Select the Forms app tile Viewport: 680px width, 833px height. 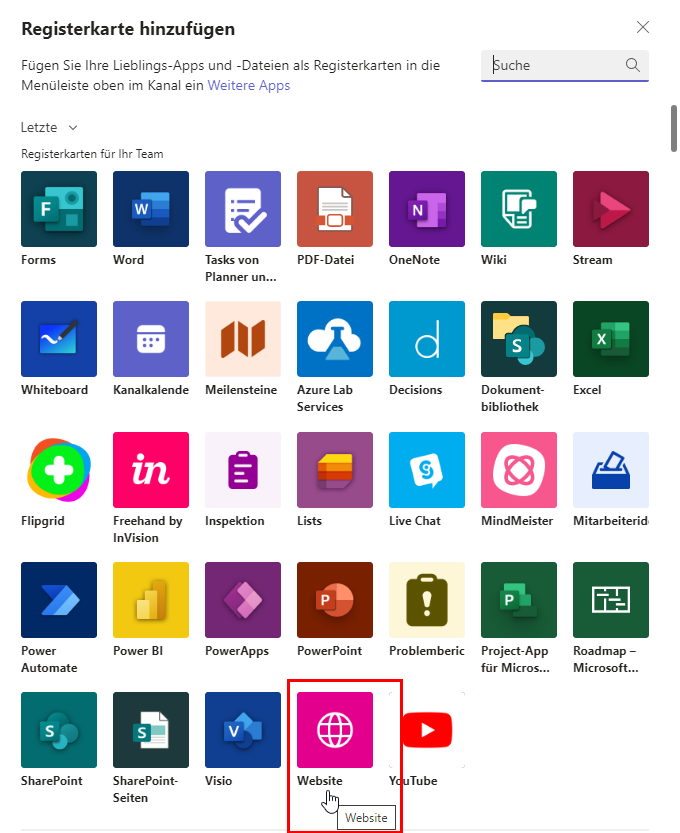click(x=59, y=209)
